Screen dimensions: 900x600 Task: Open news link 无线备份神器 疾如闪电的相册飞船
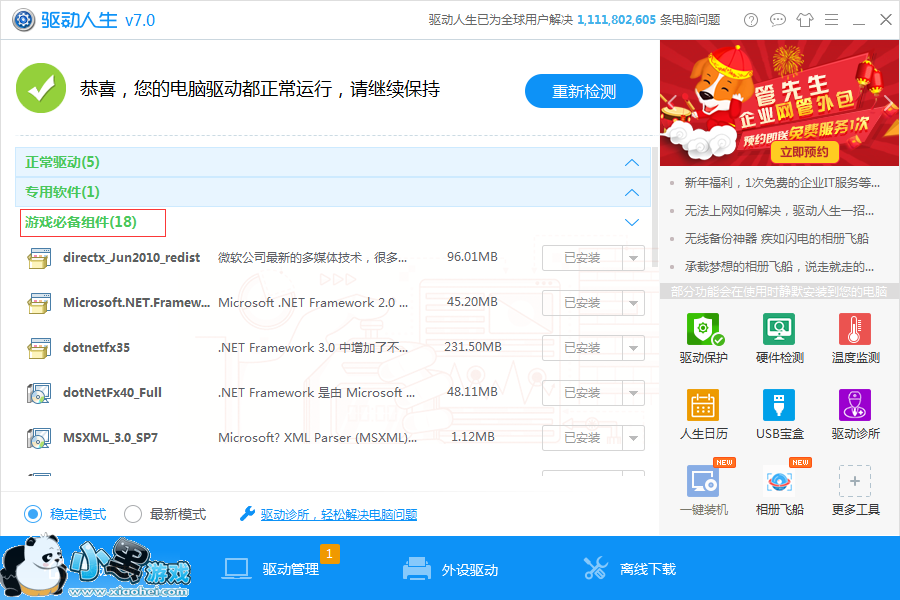pos(777,238)
